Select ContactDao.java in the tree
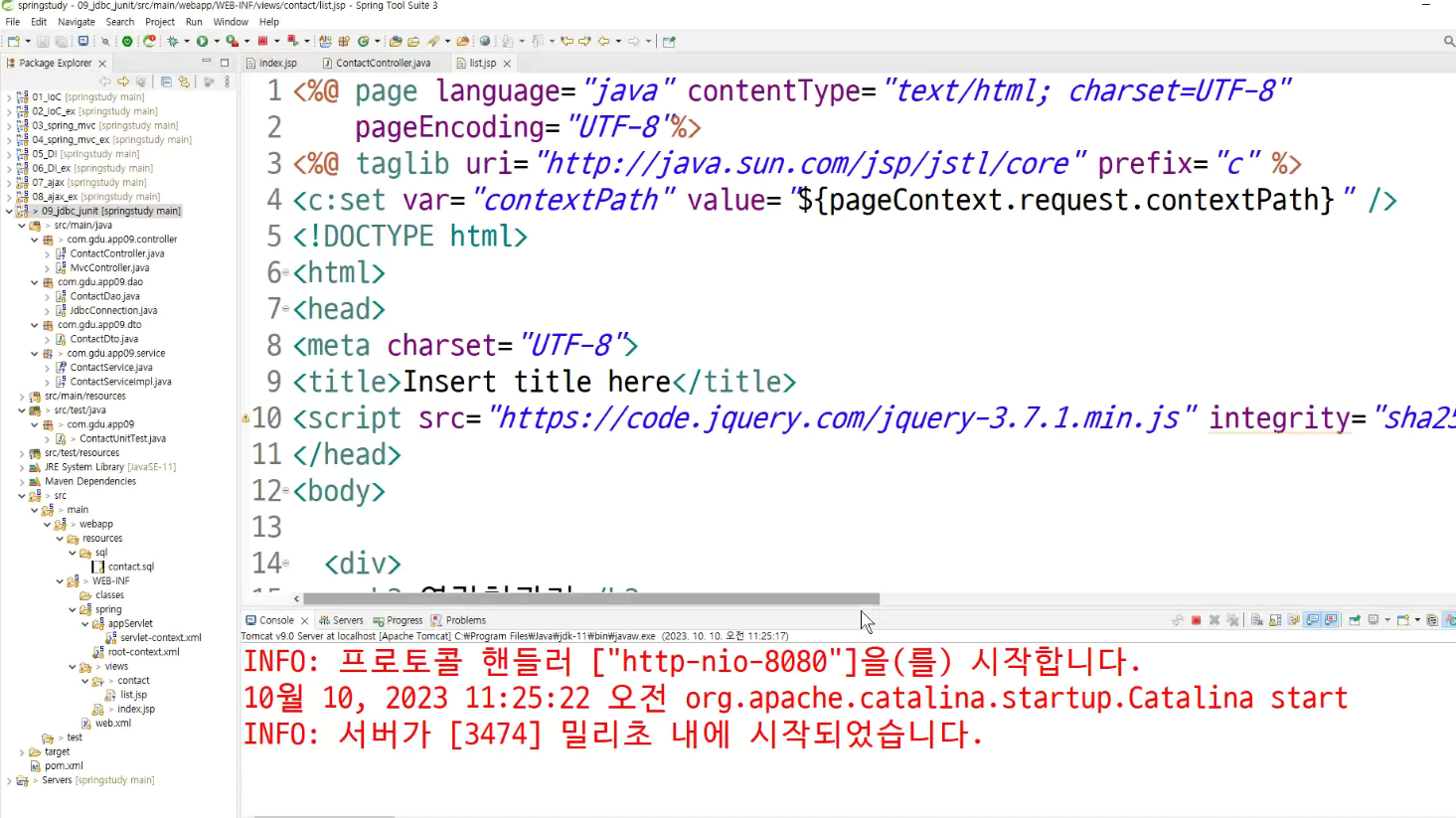The image size is (1456, 818). point(105,296)
